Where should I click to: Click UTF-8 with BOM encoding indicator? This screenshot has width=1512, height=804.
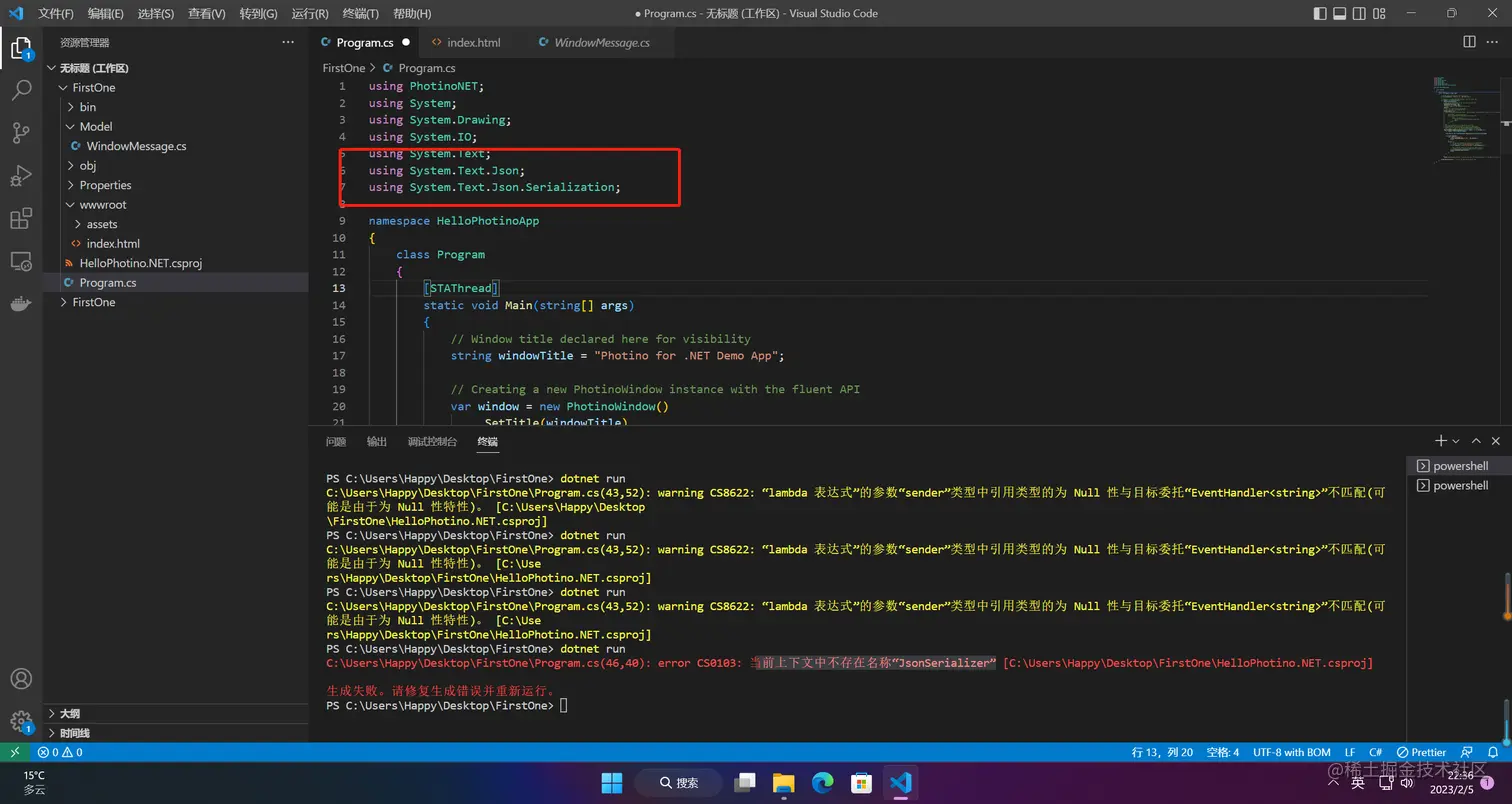pos(1291,752)
